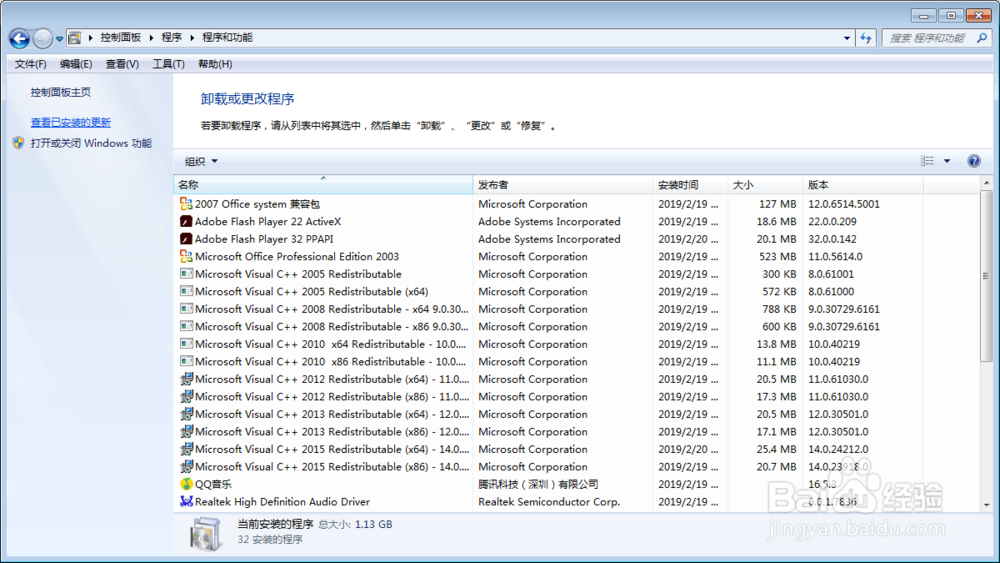Open the 工具(T) menu
The height and width of the screenshot is (563, 1000).
pos(168,64)
